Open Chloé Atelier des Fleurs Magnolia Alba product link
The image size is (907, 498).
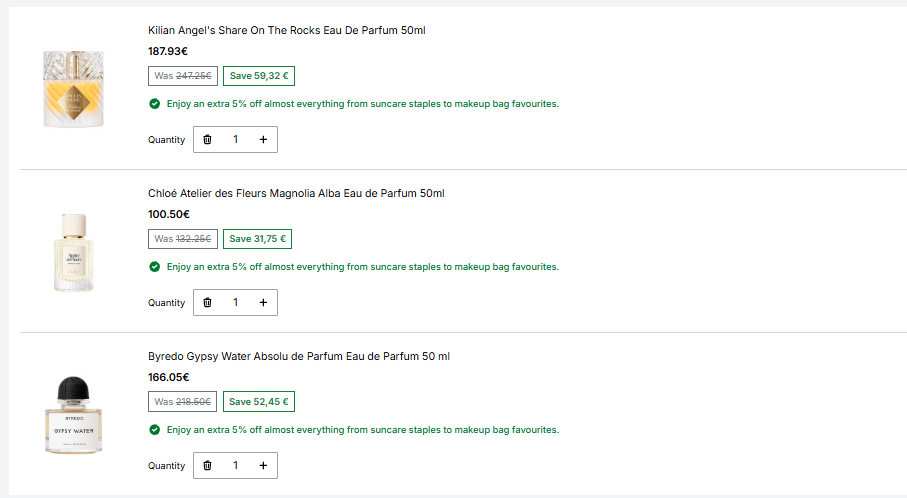[296, 193]
